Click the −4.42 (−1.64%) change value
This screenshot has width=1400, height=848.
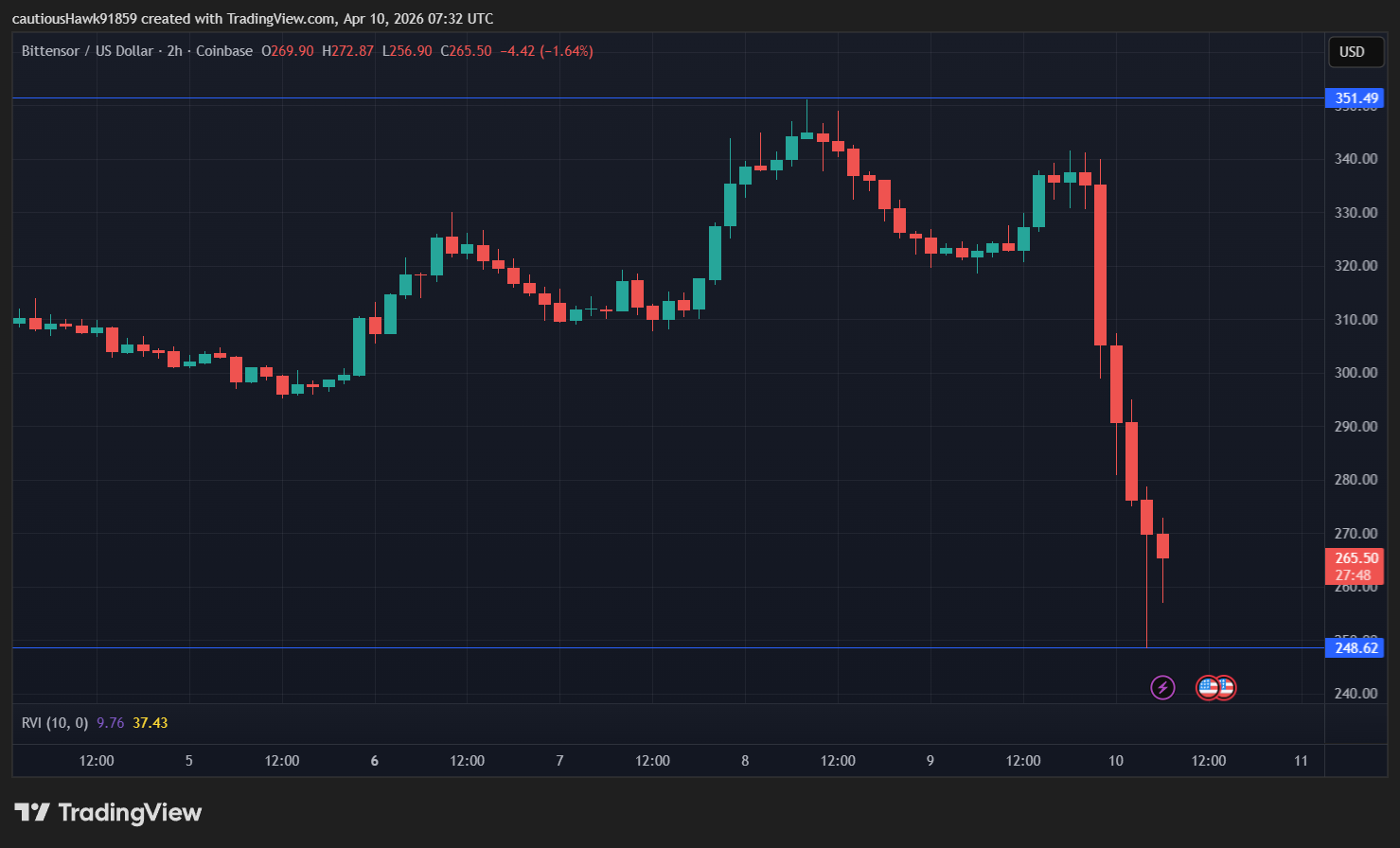546,51
